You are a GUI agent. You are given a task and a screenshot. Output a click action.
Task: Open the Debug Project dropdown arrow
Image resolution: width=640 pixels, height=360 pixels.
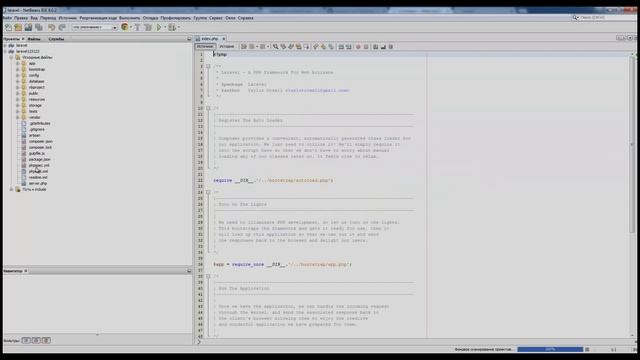pyautogui.click(x=179, y=27)
